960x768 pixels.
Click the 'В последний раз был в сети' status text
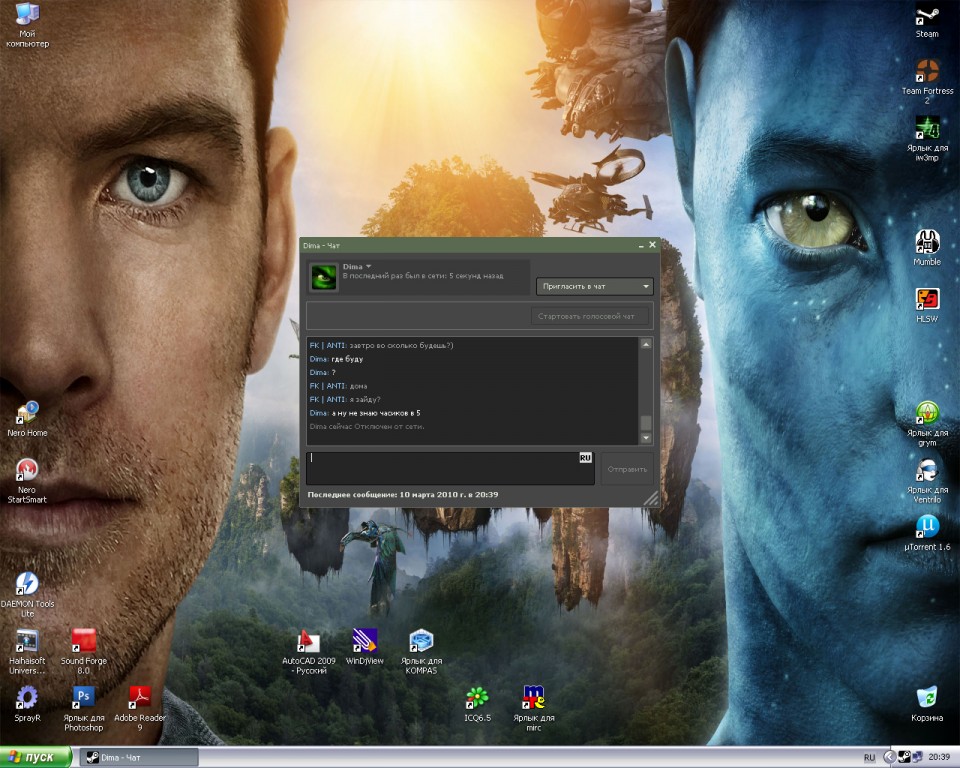tap(423, 276)
